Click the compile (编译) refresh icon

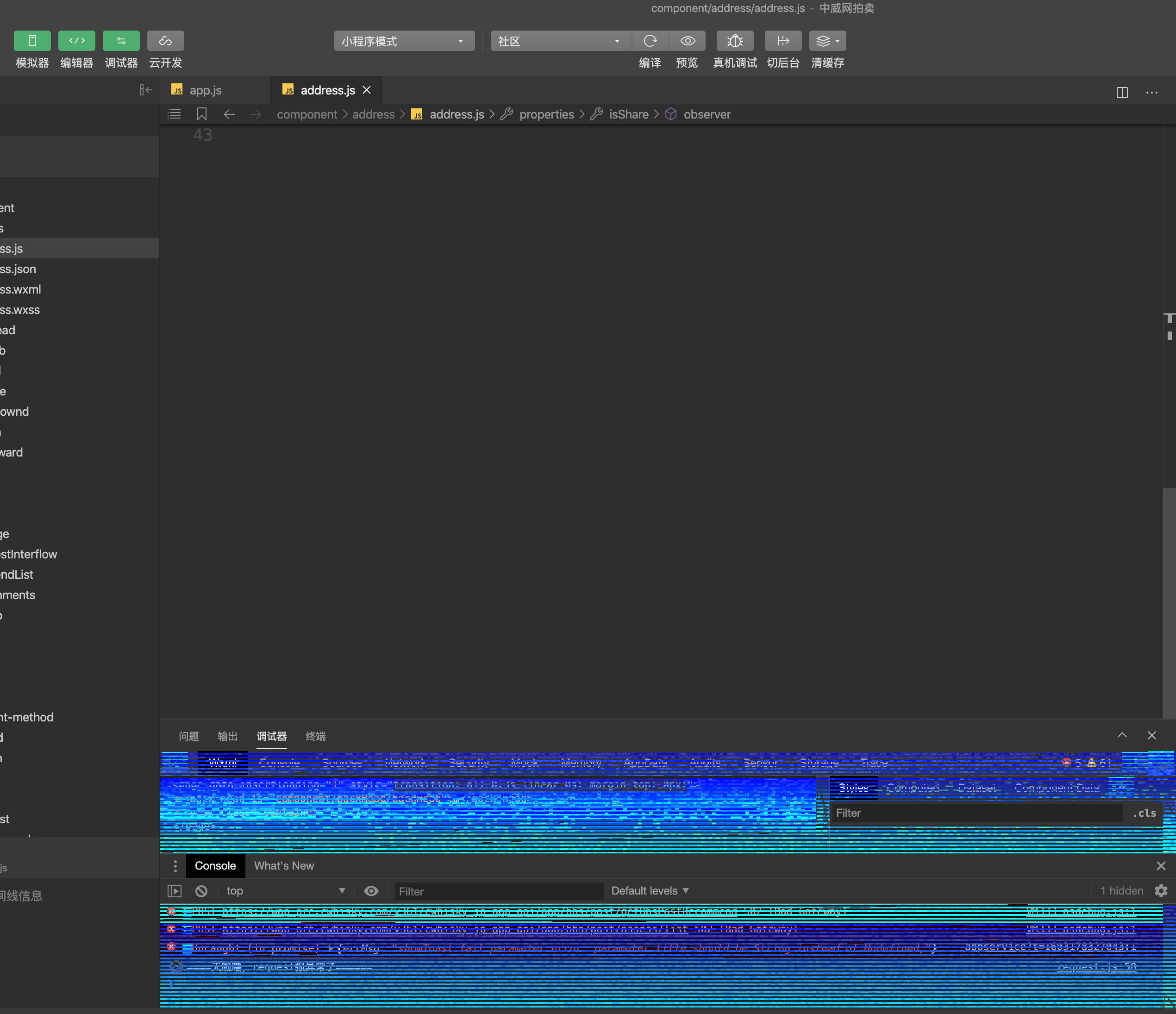(650, 41)
